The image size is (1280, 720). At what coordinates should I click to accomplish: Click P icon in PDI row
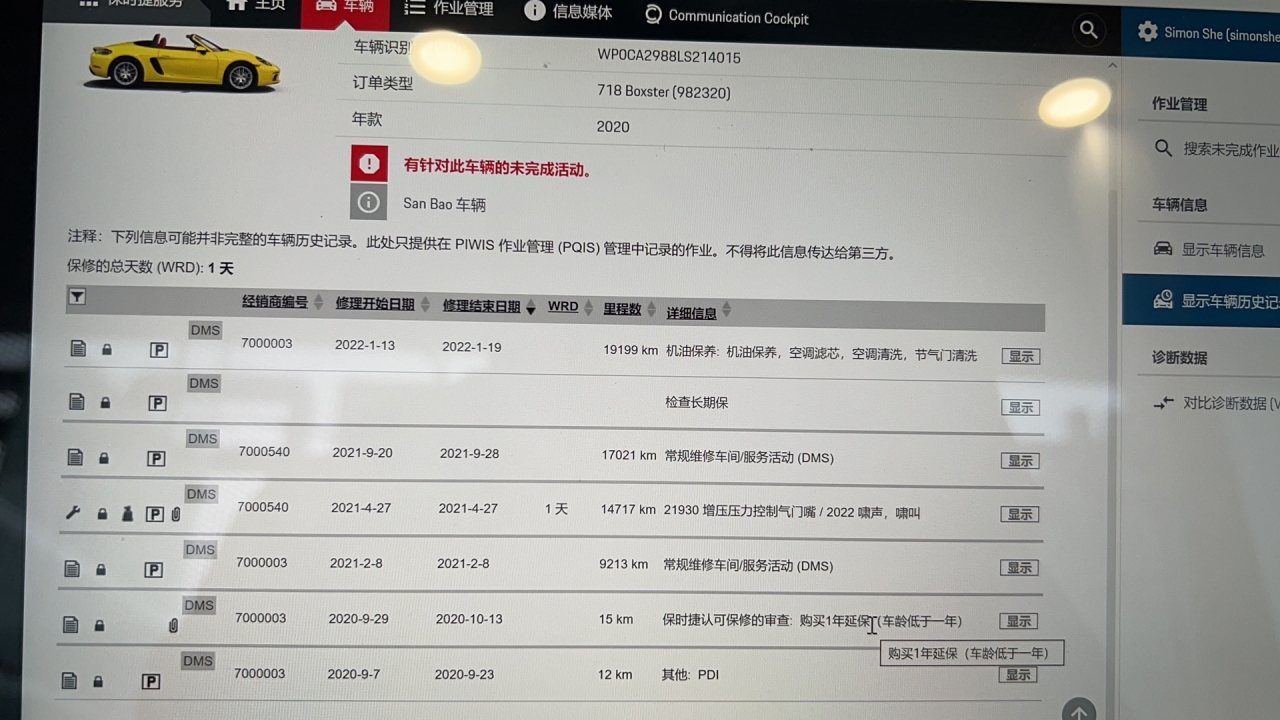(151, 682)
